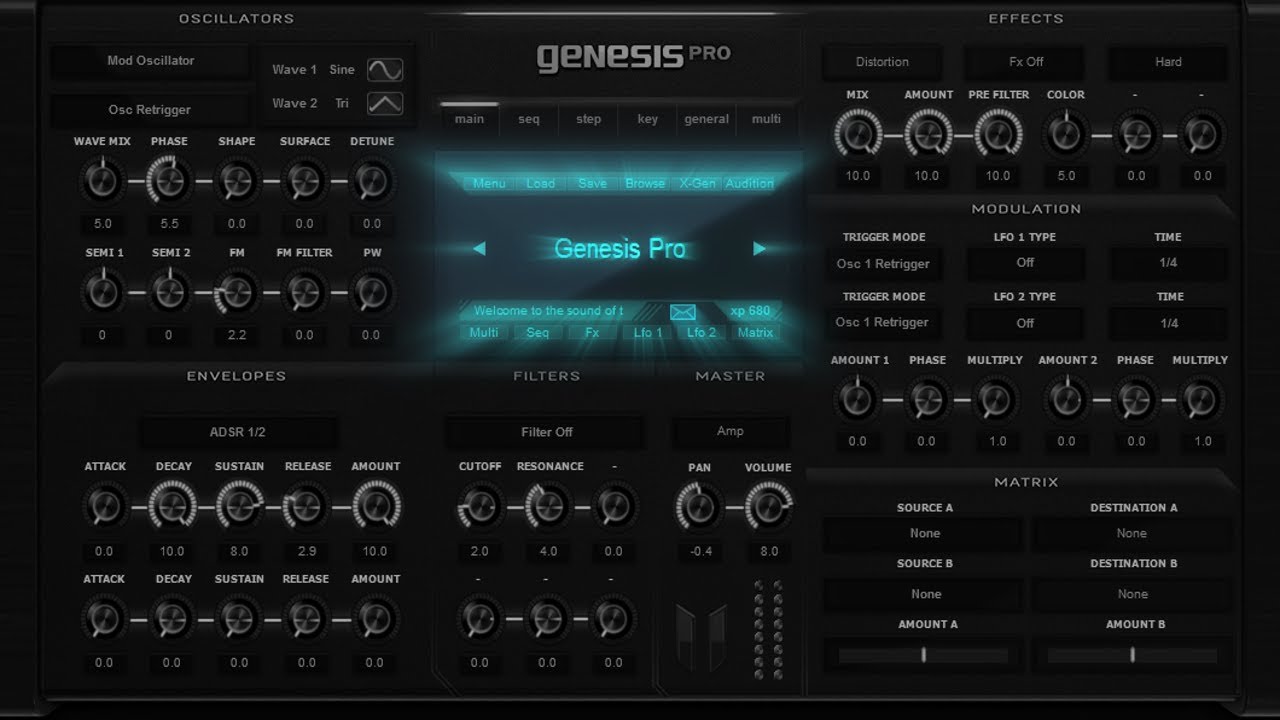Click the first envelope SUSTAIN knob
Screen dimensions: 1280x720
(239, 506)
